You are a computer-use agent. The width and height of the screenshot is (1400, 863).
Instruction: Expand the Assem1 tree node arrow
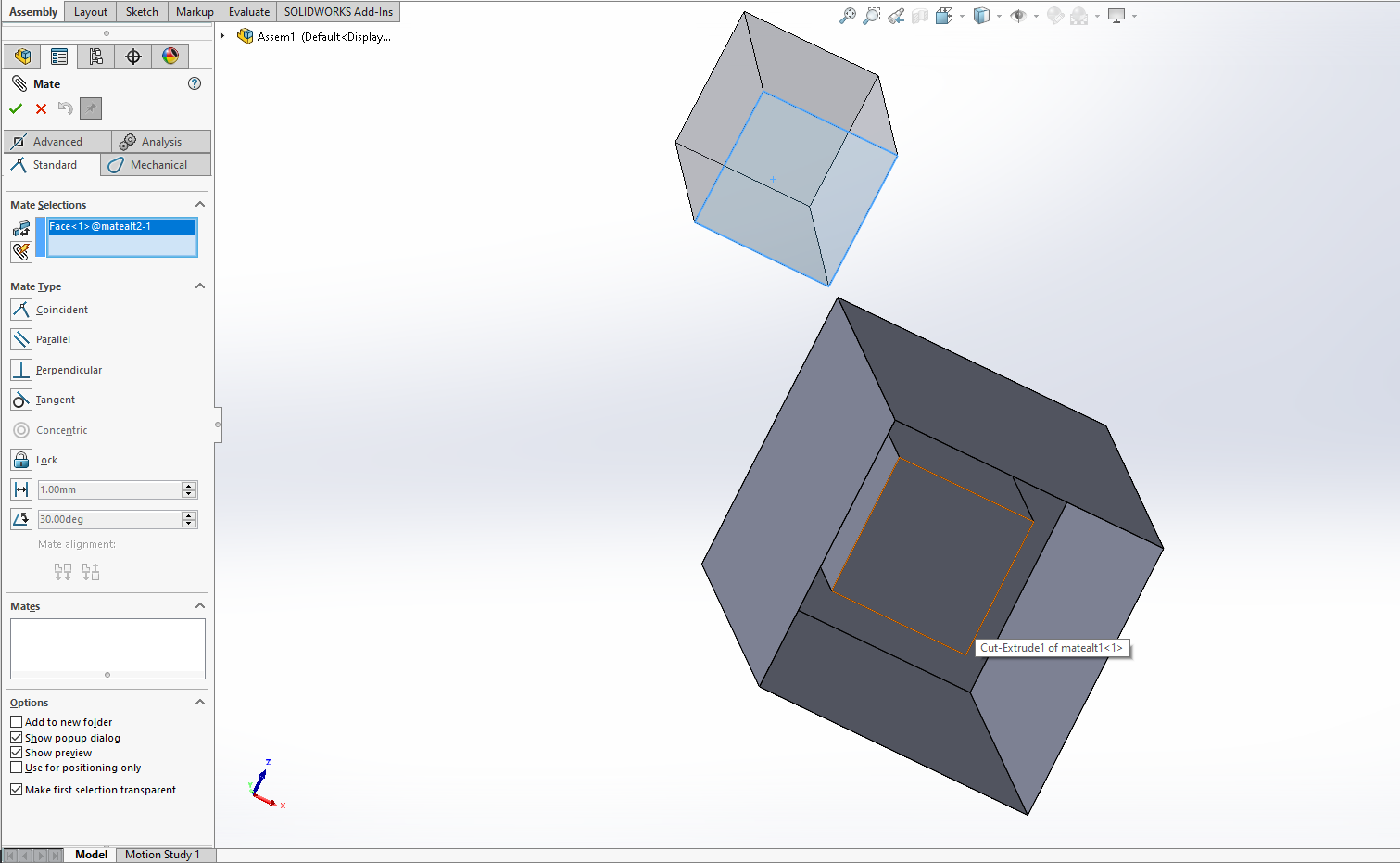click(222, 36)
